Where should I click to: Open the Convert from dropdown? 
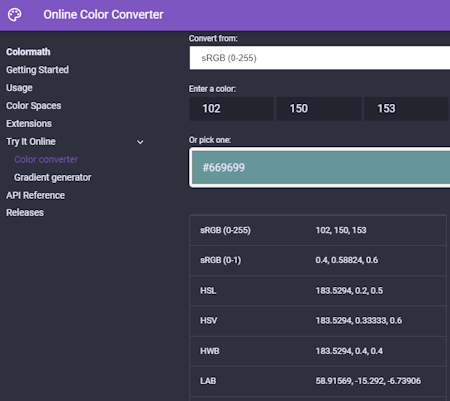[x=319, y=58]
